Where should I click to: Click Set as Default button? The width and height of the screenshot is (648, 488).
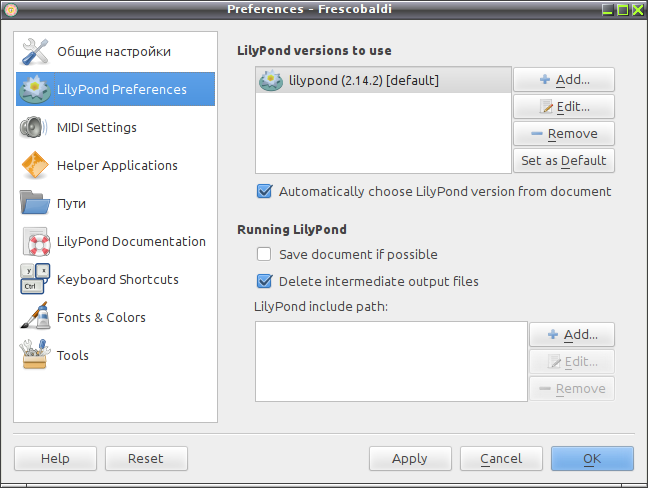pos(564,160)
